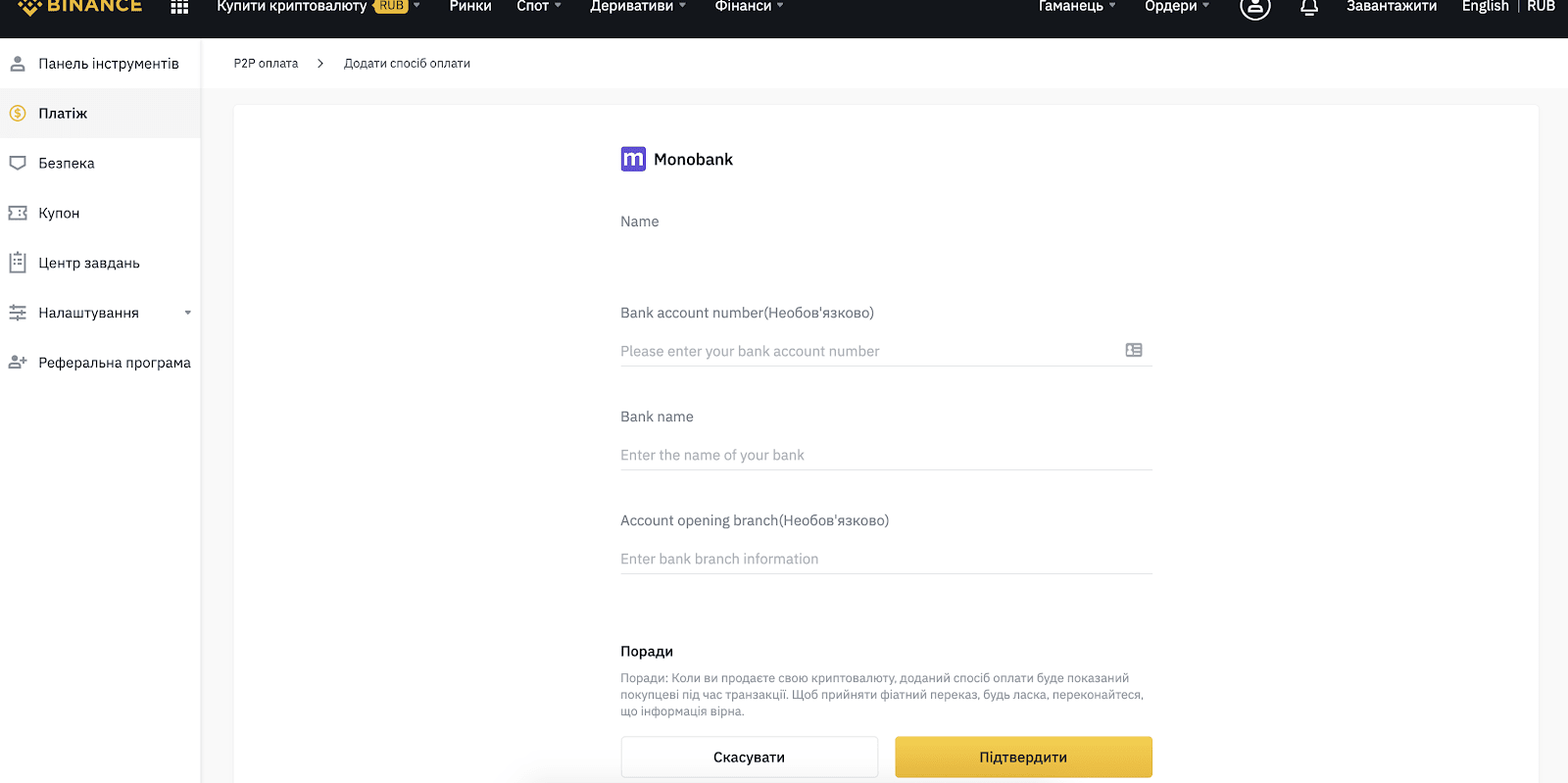Focus the Bank name input field

886,455
